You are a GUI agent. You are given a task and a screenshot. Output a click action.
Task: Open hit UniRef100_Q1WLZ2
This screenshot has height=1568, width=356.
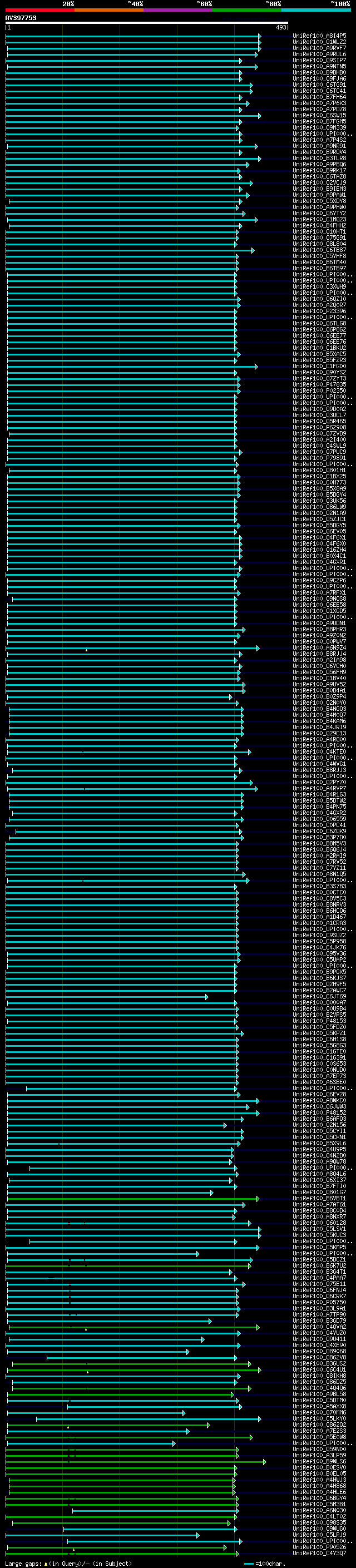(319, 42)
